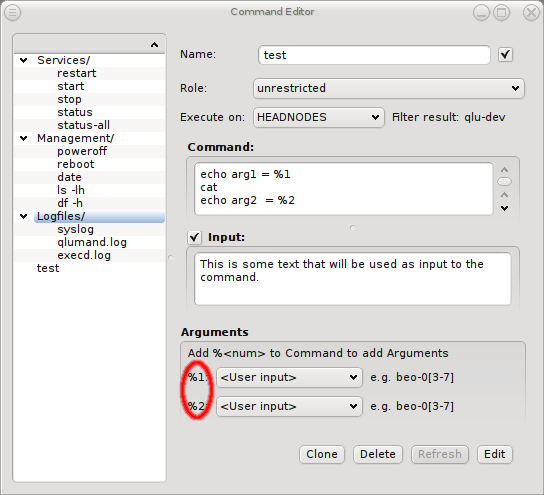This screenshot has height=495, width=544.
Task: Click the down arrow of Command scrollbar
Action: tap(504, 208)
